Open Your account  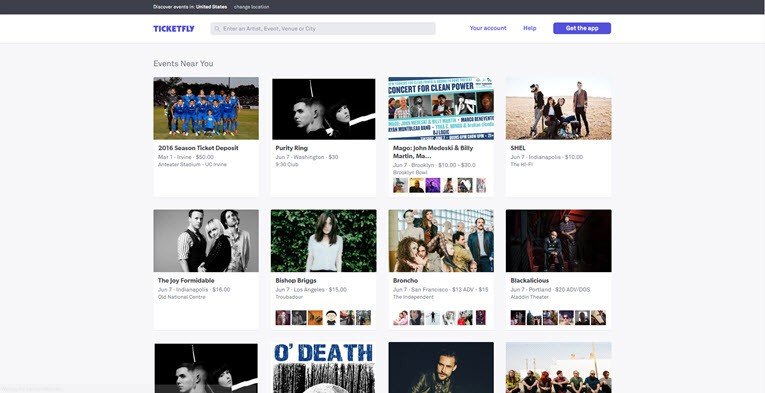(x=488, y=28)
